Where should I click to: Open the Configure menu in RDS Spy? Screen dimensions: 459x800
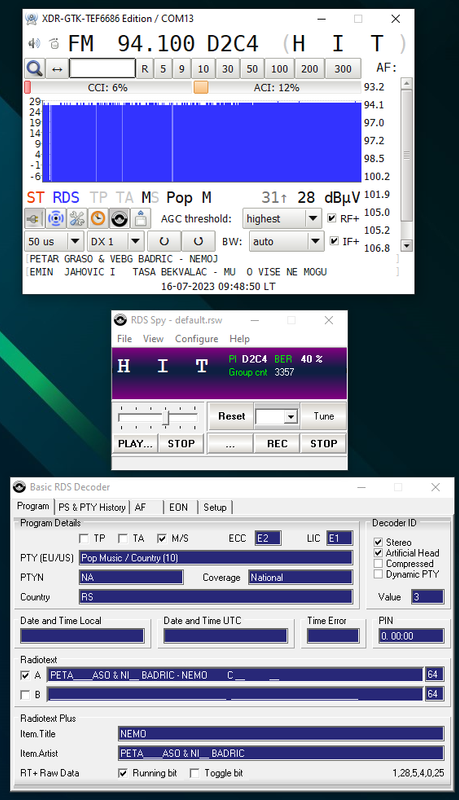pyautogui.click(x=196, y=339)
